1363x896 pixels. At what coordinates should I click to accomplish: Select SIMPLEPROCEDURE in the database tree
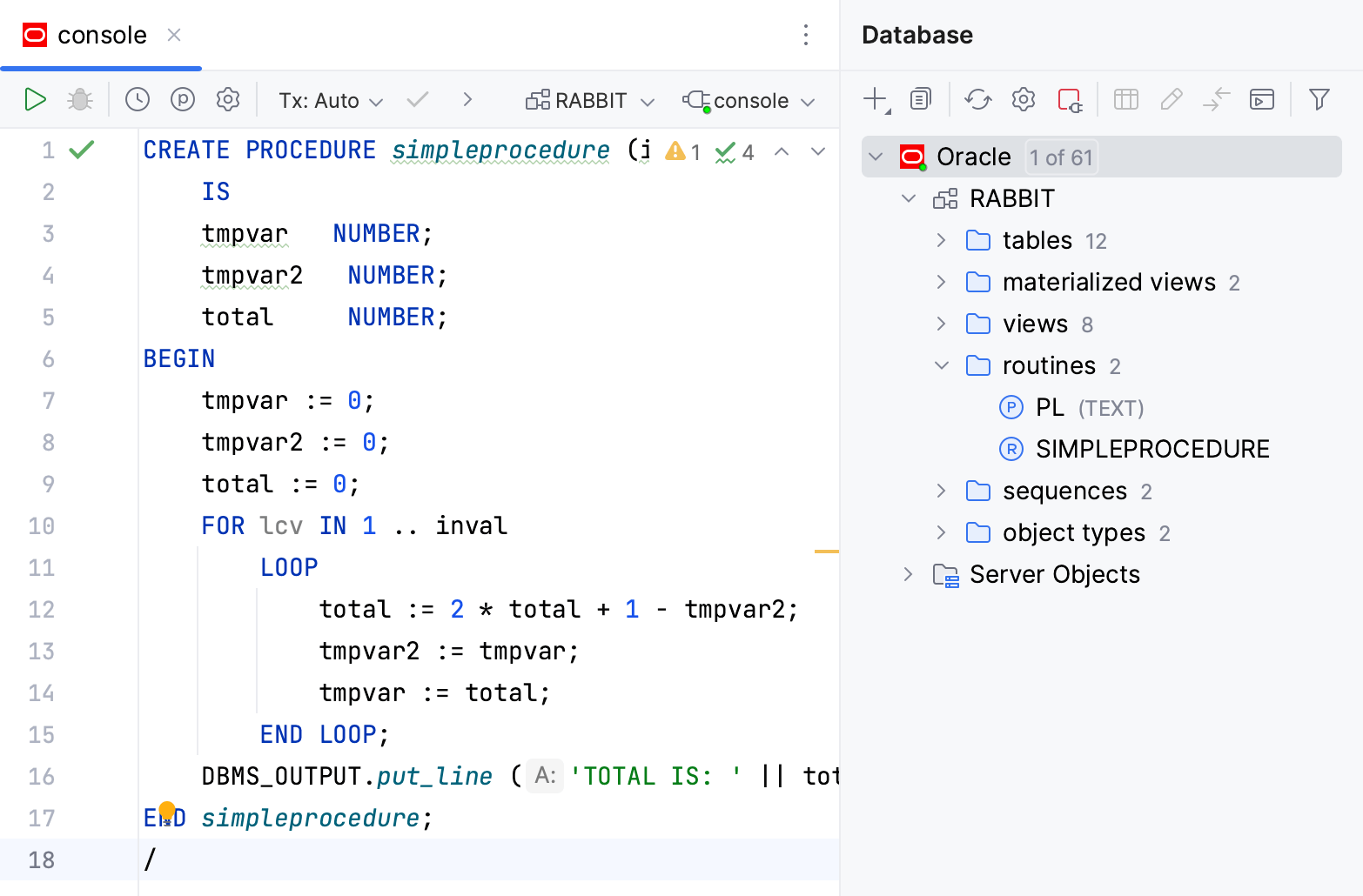1152,449
